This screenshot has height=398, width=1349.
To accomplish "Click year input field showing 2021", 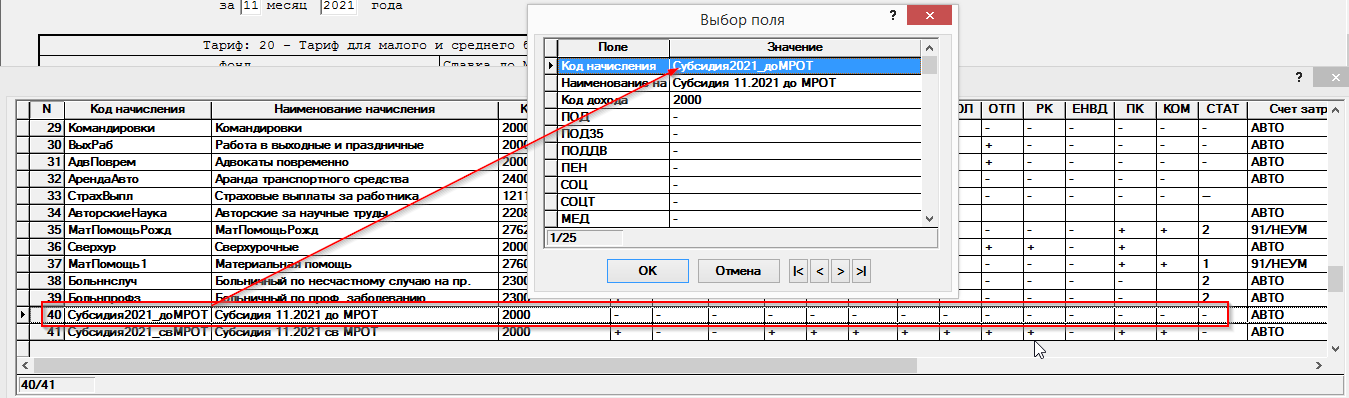I will point(338,6).
